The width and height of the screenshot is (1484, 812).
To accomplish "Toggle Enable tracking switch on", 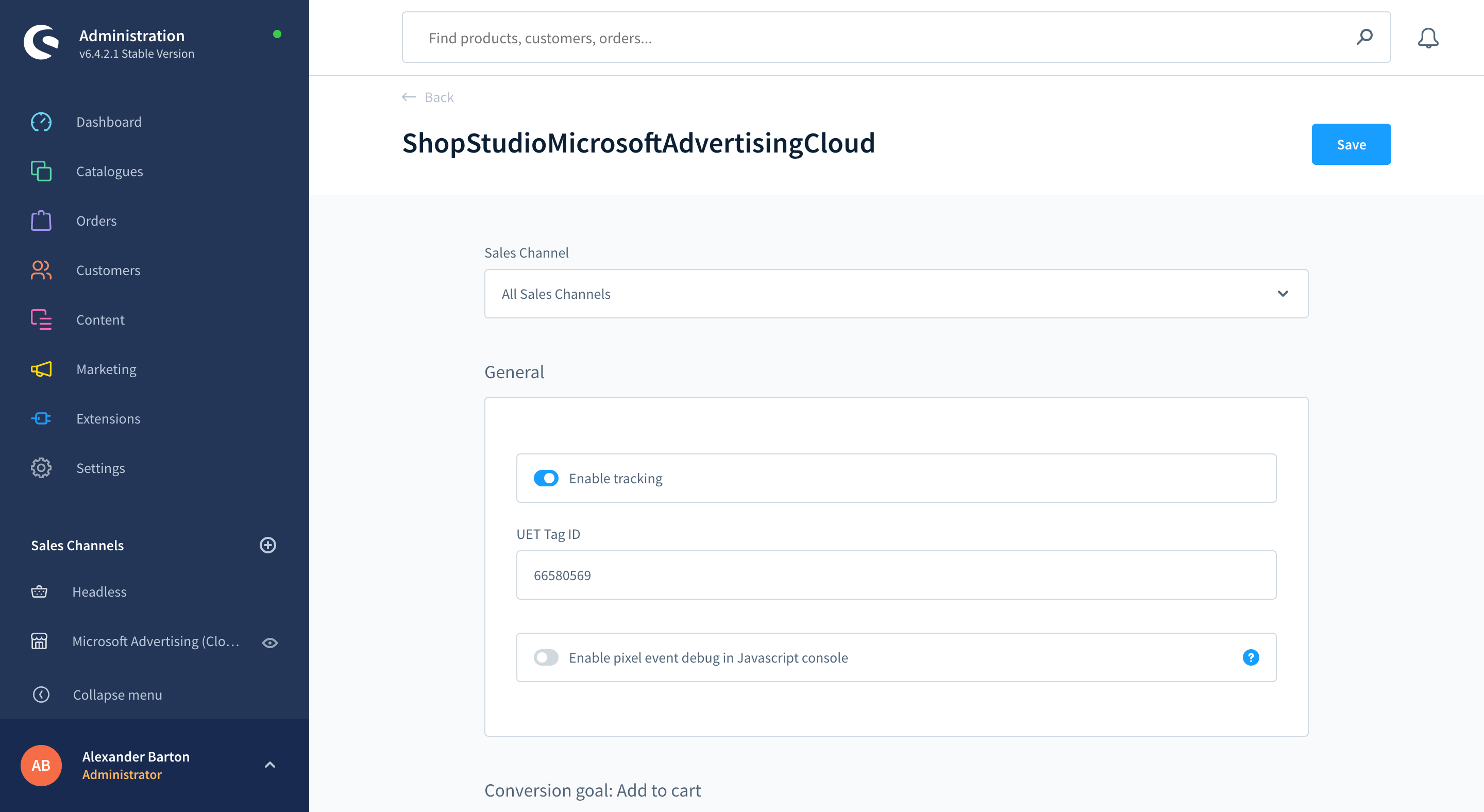I will (x=547, y=478).
